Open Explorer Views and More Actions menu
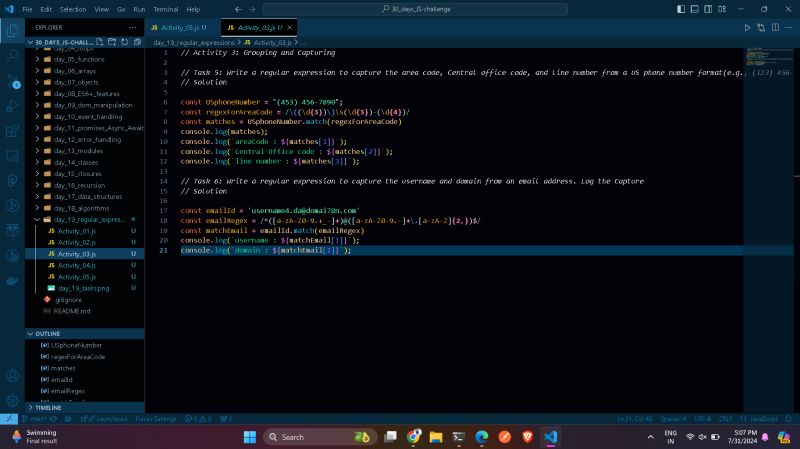 133,28
